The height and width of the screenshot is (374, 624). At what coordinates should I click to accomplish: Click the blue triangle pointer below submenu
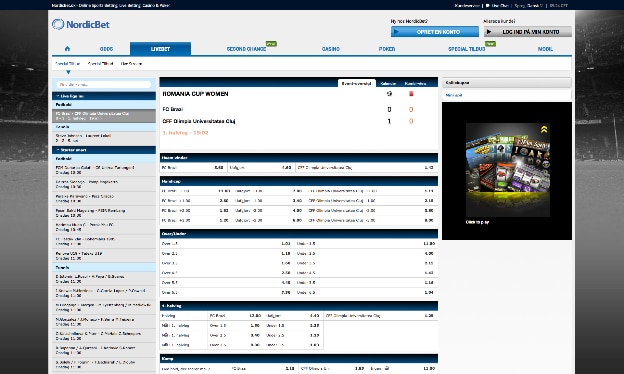68,72
